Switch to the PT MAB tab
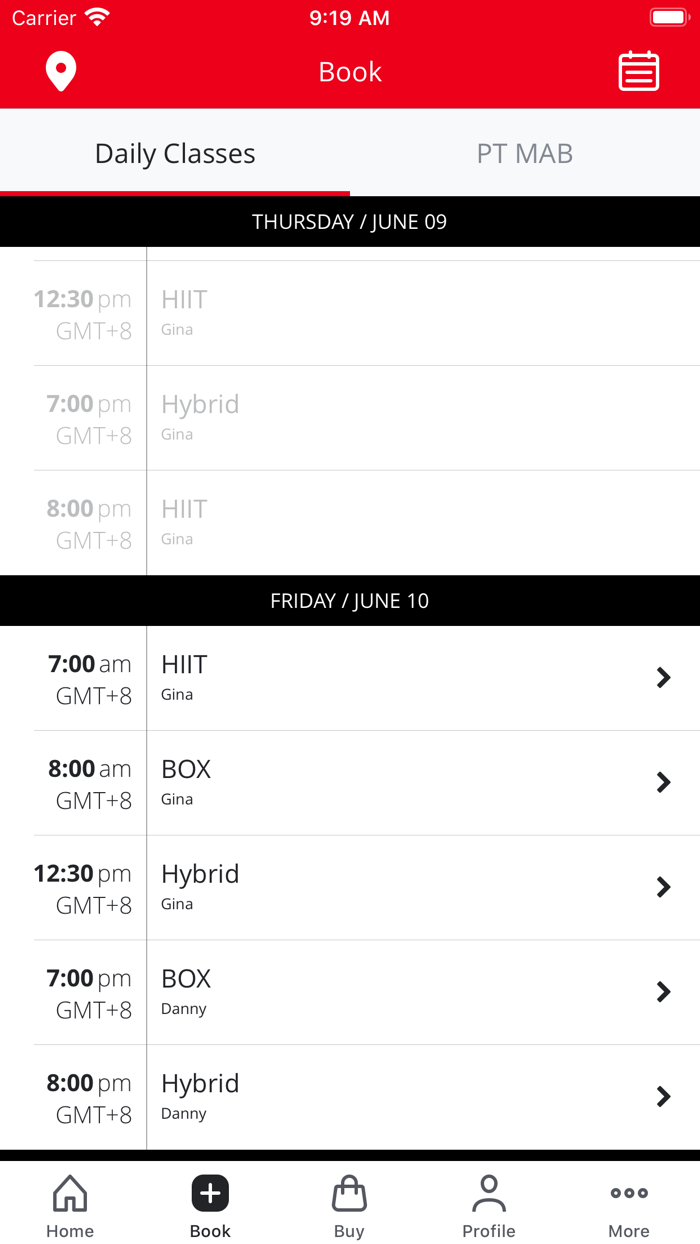 [x=525, y=154]
